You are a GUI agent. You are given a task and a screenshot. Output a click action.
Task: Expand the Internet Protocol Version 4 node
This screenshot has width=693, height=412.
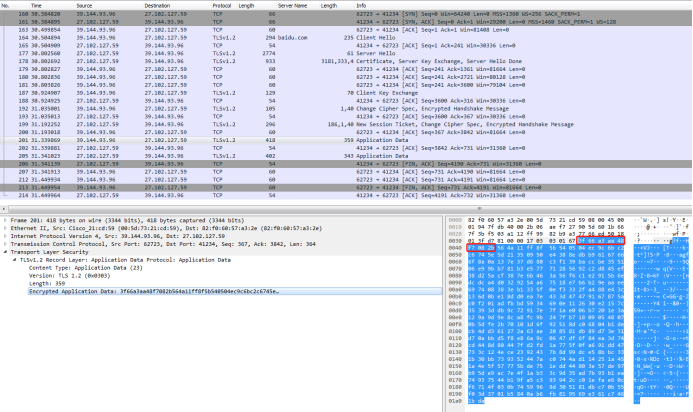coord(5,236)
